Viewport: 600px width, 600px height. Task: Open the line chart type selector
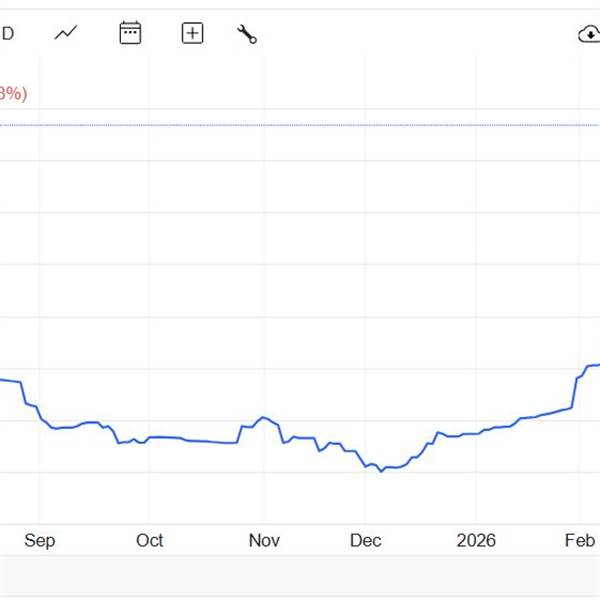(66, 33)
